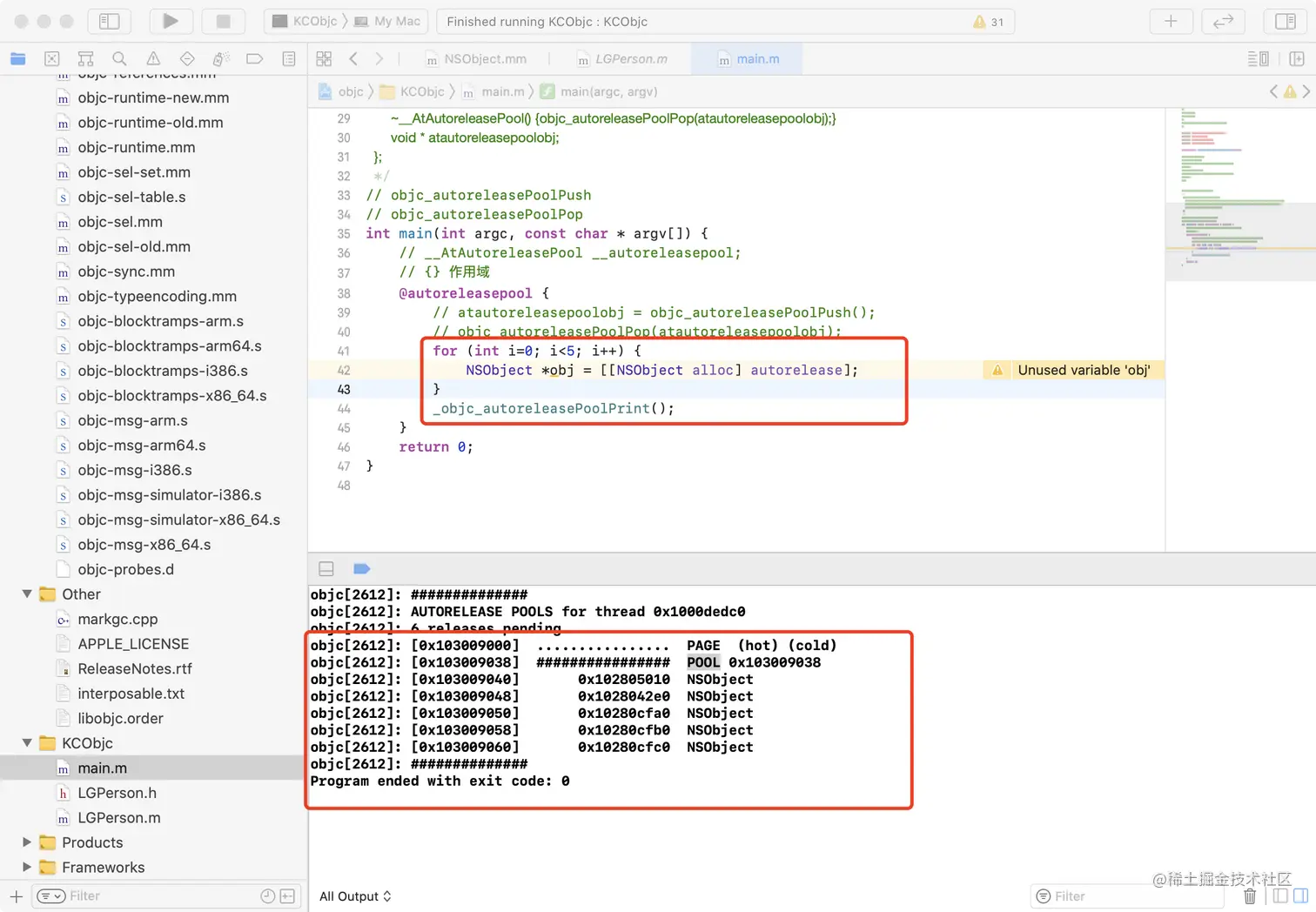Expand the Frameworks folder
The height and width of the screenshot is (912, 1316).
point(27,868)
